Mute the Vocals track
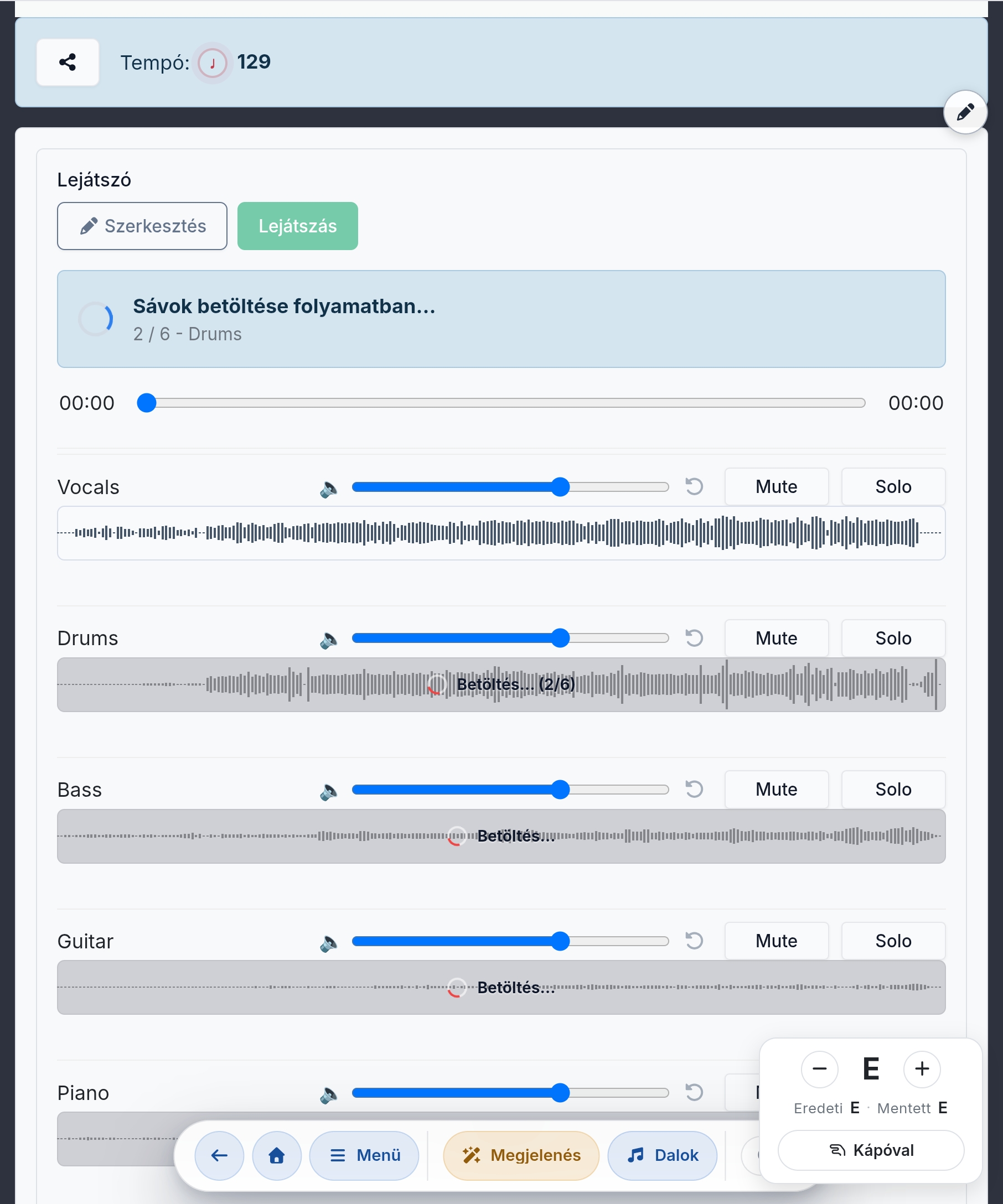 [x=777, y=487]
